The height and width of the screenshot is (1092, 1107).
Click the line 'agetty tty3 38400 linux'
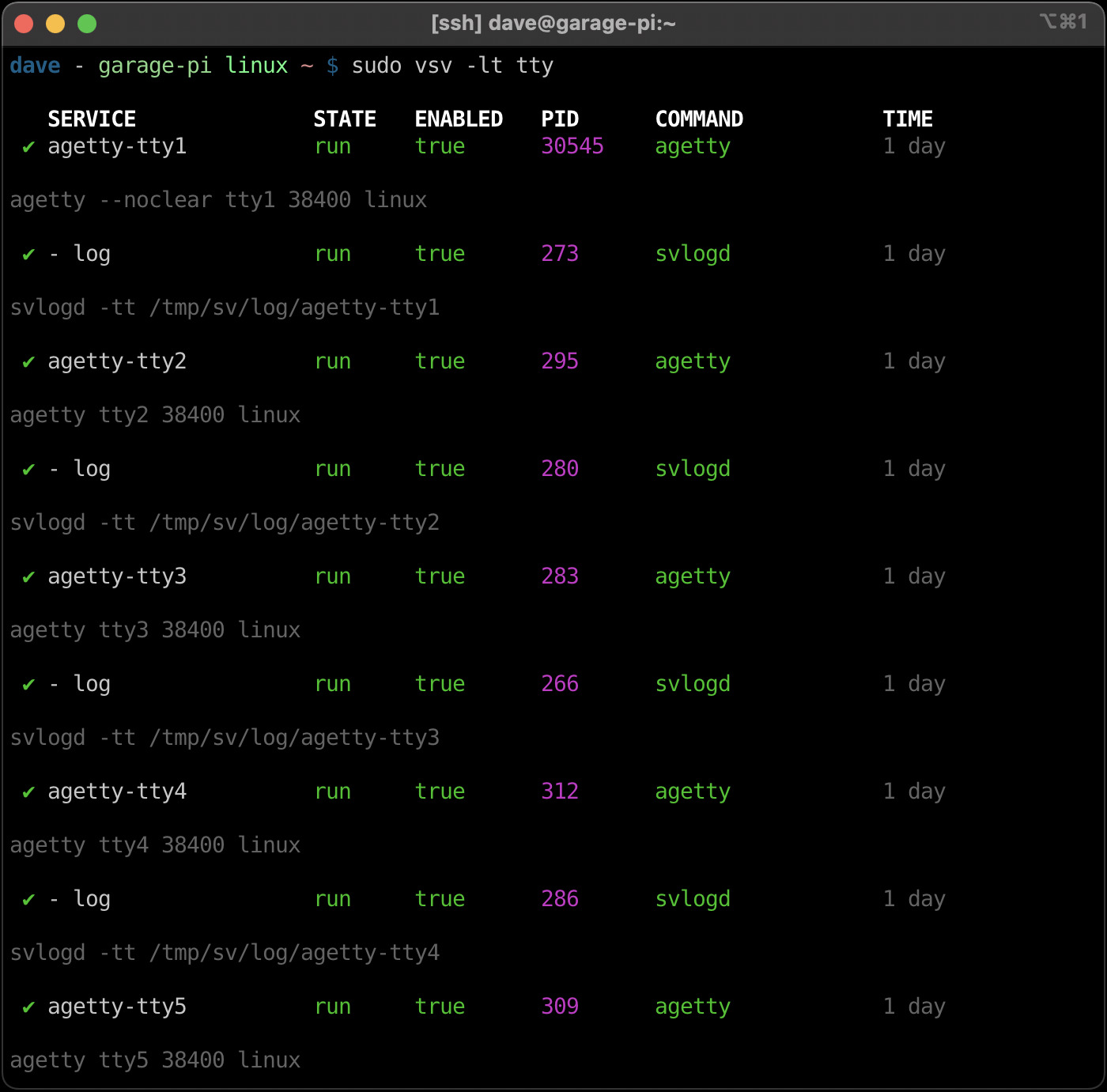click(x=155, y=631)
